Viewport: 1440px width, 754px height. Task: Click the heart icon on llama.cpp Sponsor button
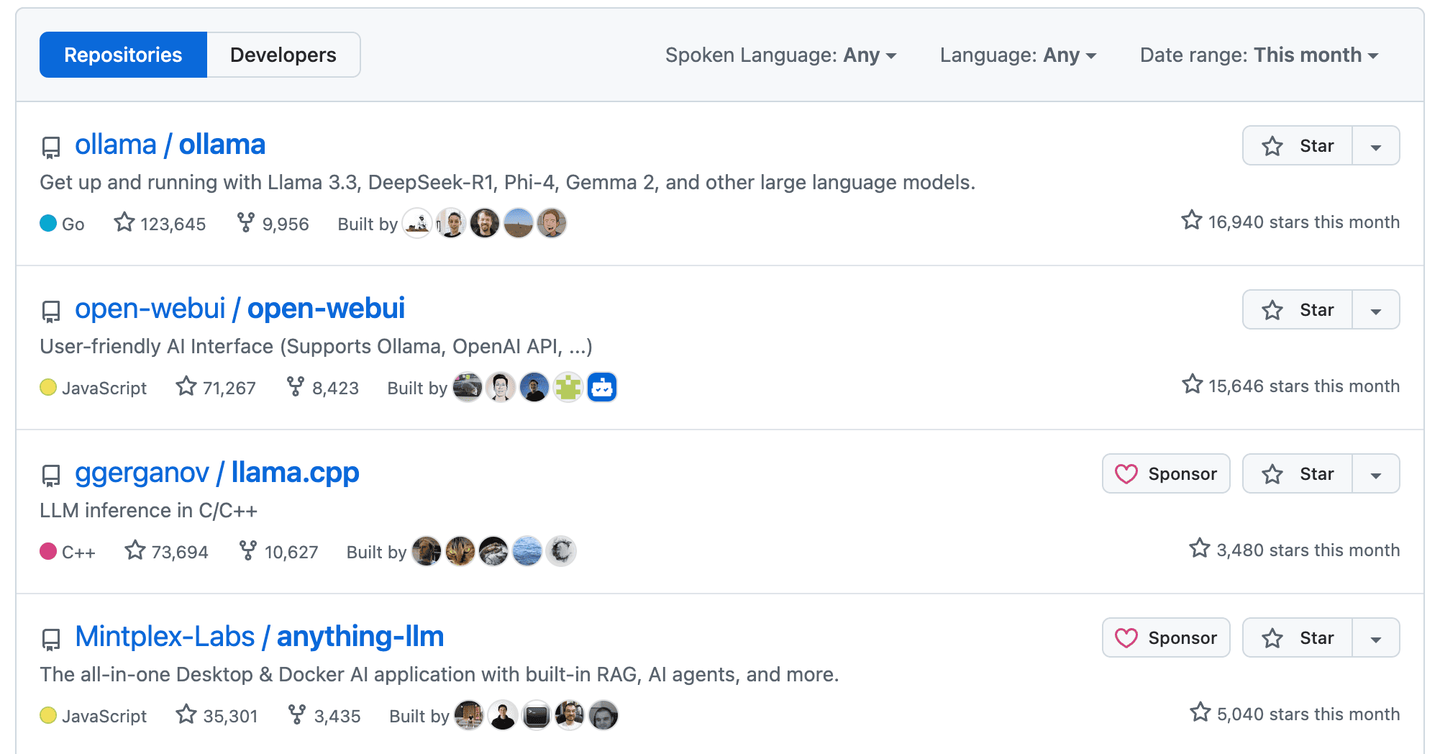click(x=1127, y=473)
